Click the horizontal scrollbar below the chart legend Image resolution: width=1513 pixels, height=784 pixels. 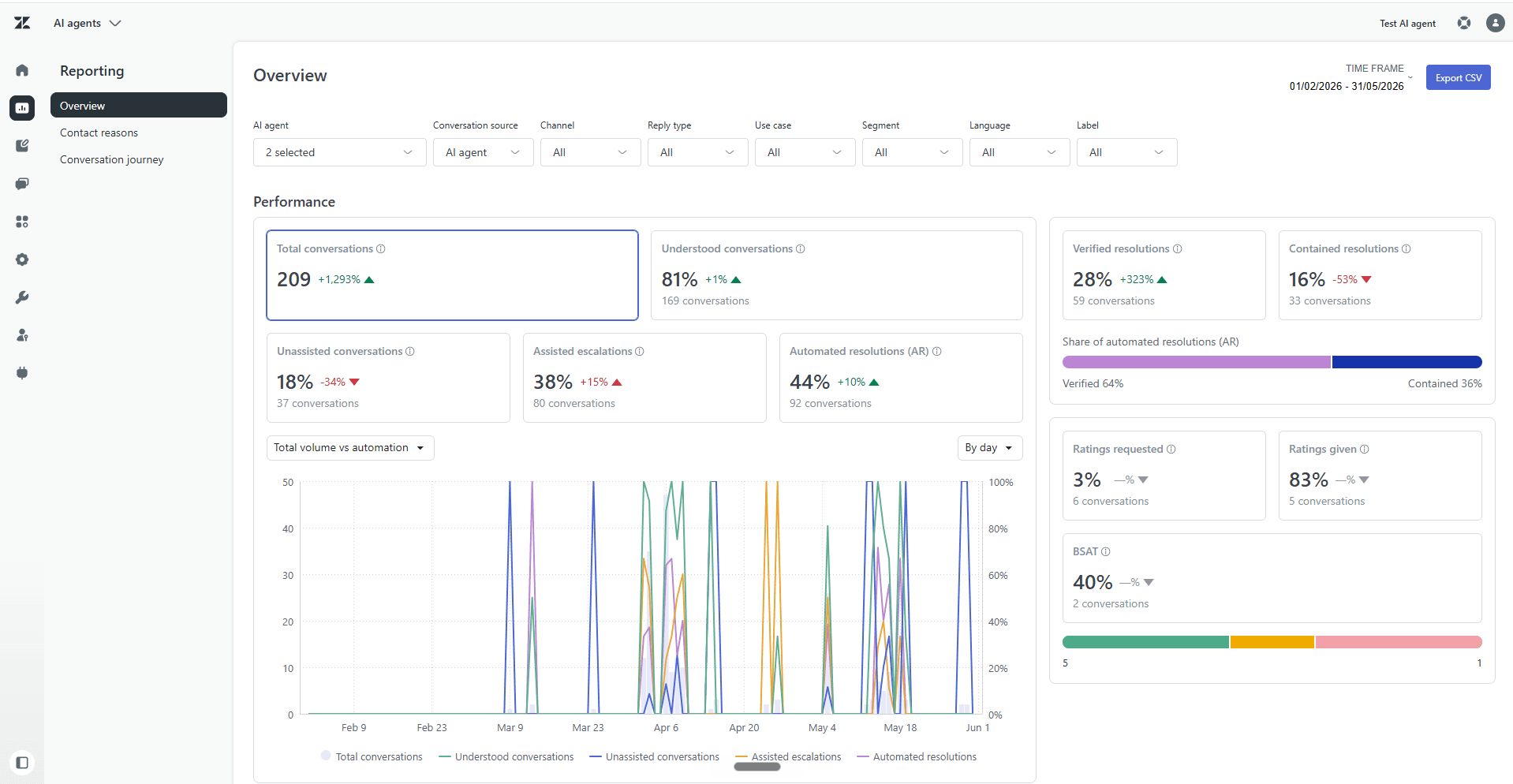click(757, 767)
